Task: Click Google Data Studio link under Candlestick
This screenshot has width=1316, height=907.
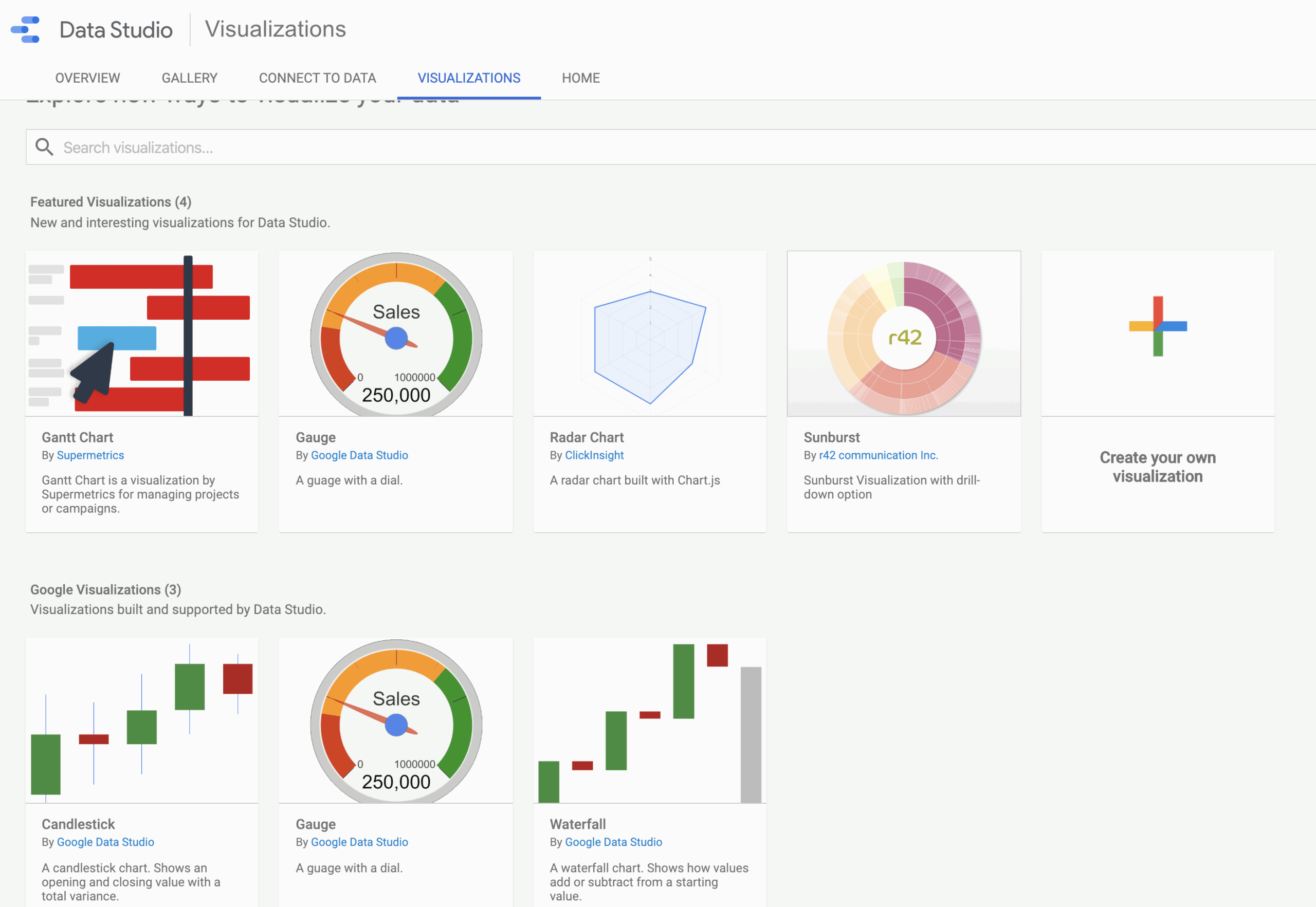Action: point(105,842)
